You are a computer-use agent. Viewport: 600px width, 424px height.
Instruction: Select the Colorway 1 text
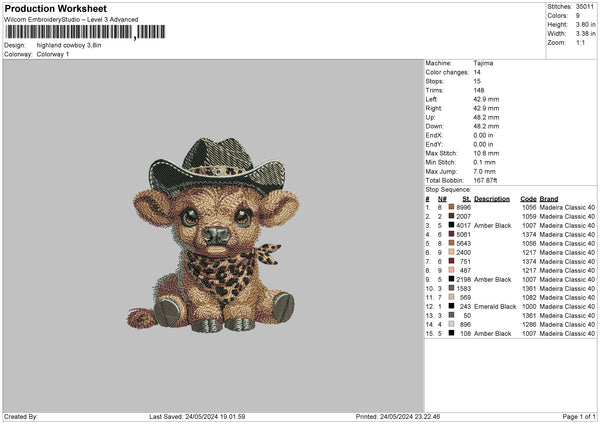53,54
